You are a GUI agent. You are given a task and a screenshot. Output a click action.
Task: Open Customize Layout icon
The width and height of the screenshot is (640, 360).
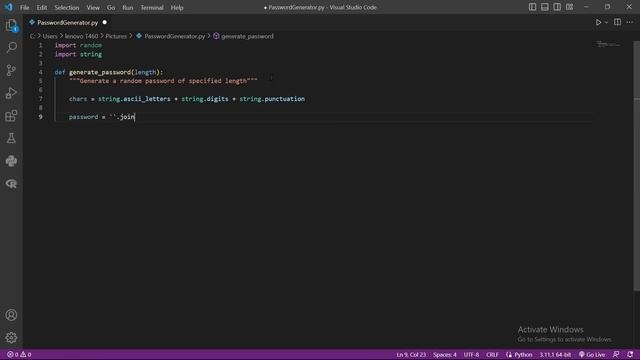coord(569,7)
